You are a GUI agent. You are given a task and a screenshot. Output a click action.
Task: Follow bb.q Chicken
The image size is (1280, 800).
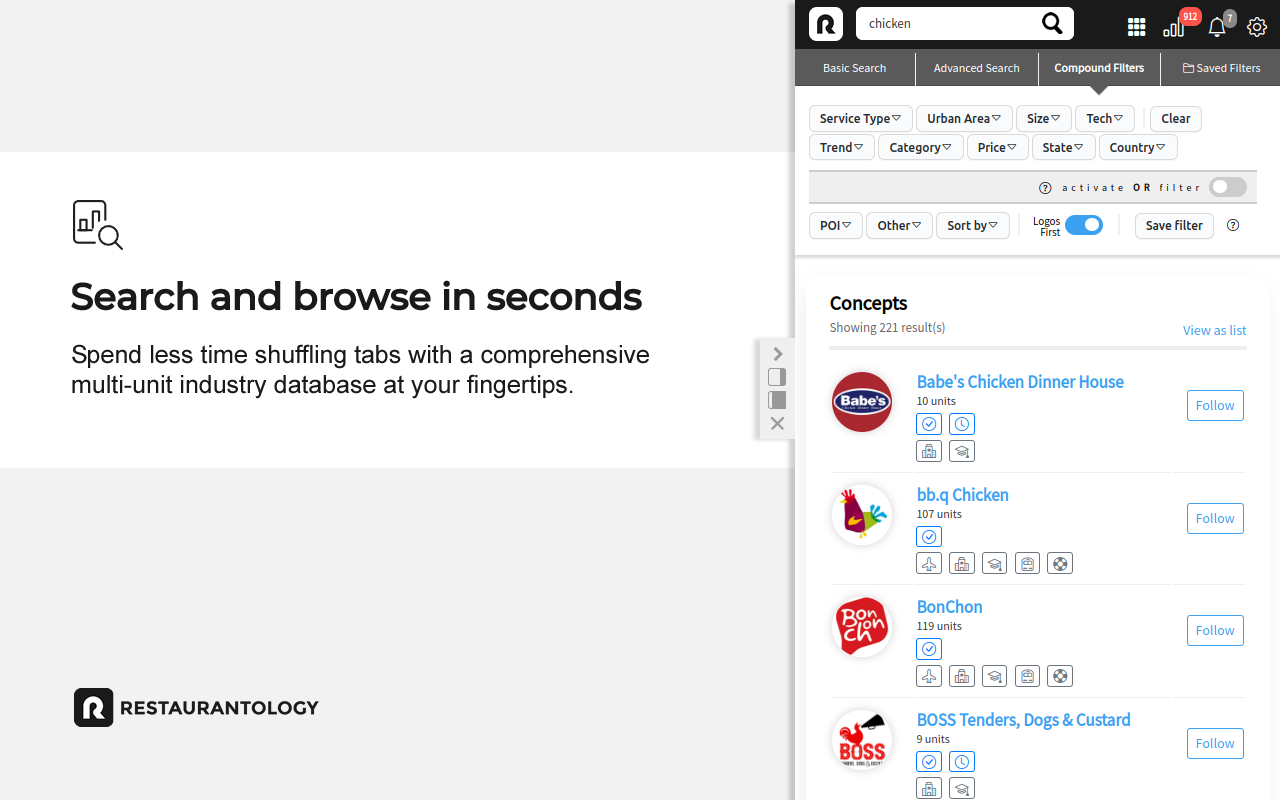tap(1215, 518)
